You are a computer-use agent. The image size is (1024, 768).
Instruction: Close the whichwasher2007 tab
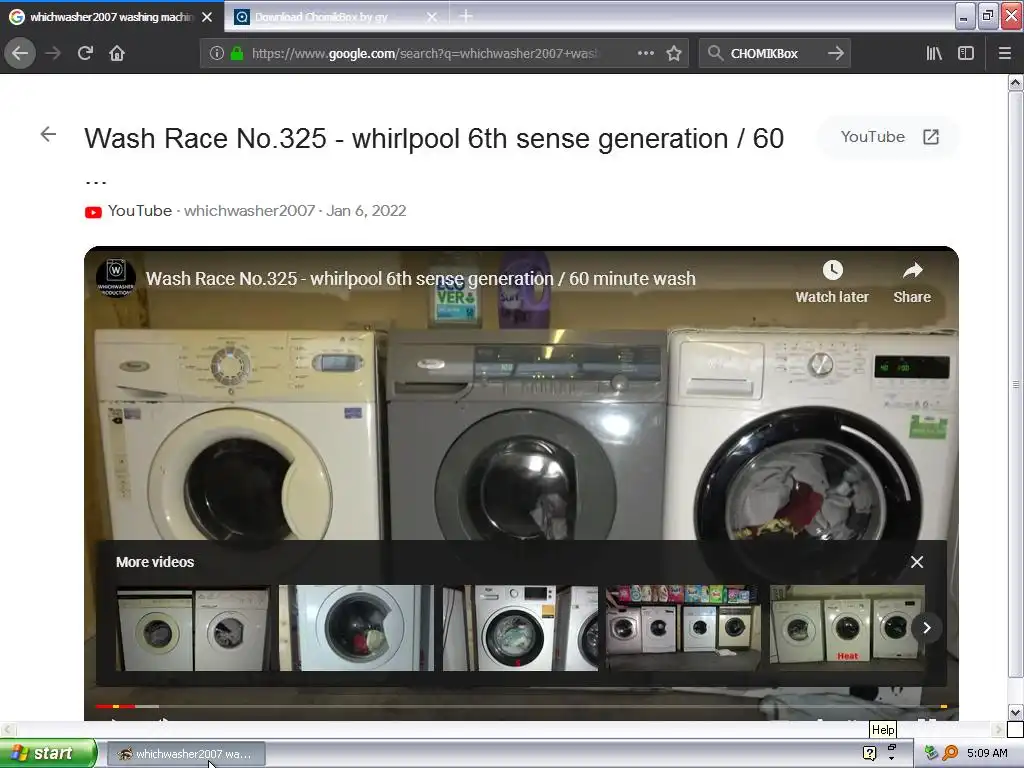point(207,17)
